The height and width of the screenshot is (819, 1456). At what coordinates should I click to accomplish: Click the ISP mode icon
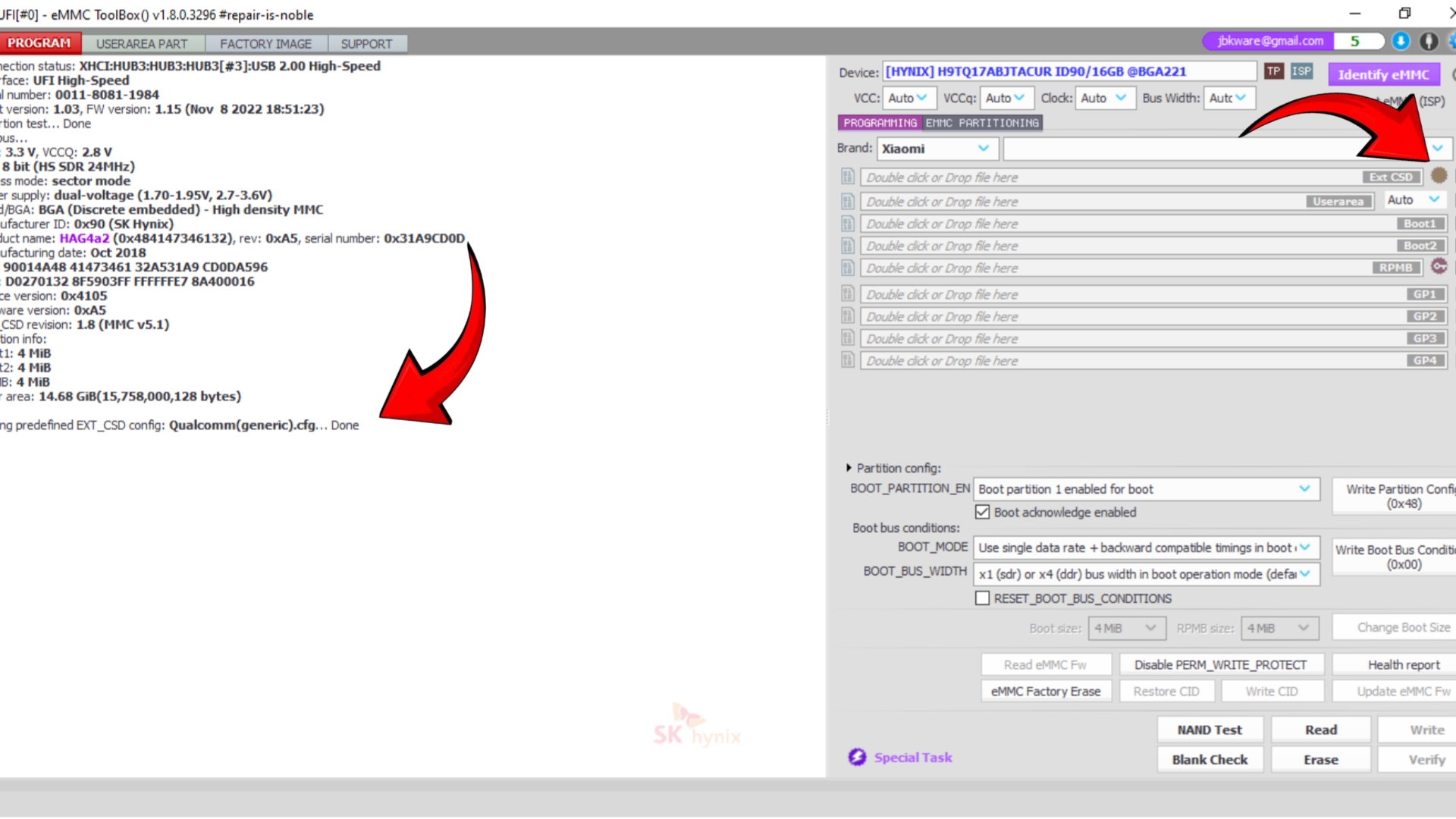point(1301,71)
